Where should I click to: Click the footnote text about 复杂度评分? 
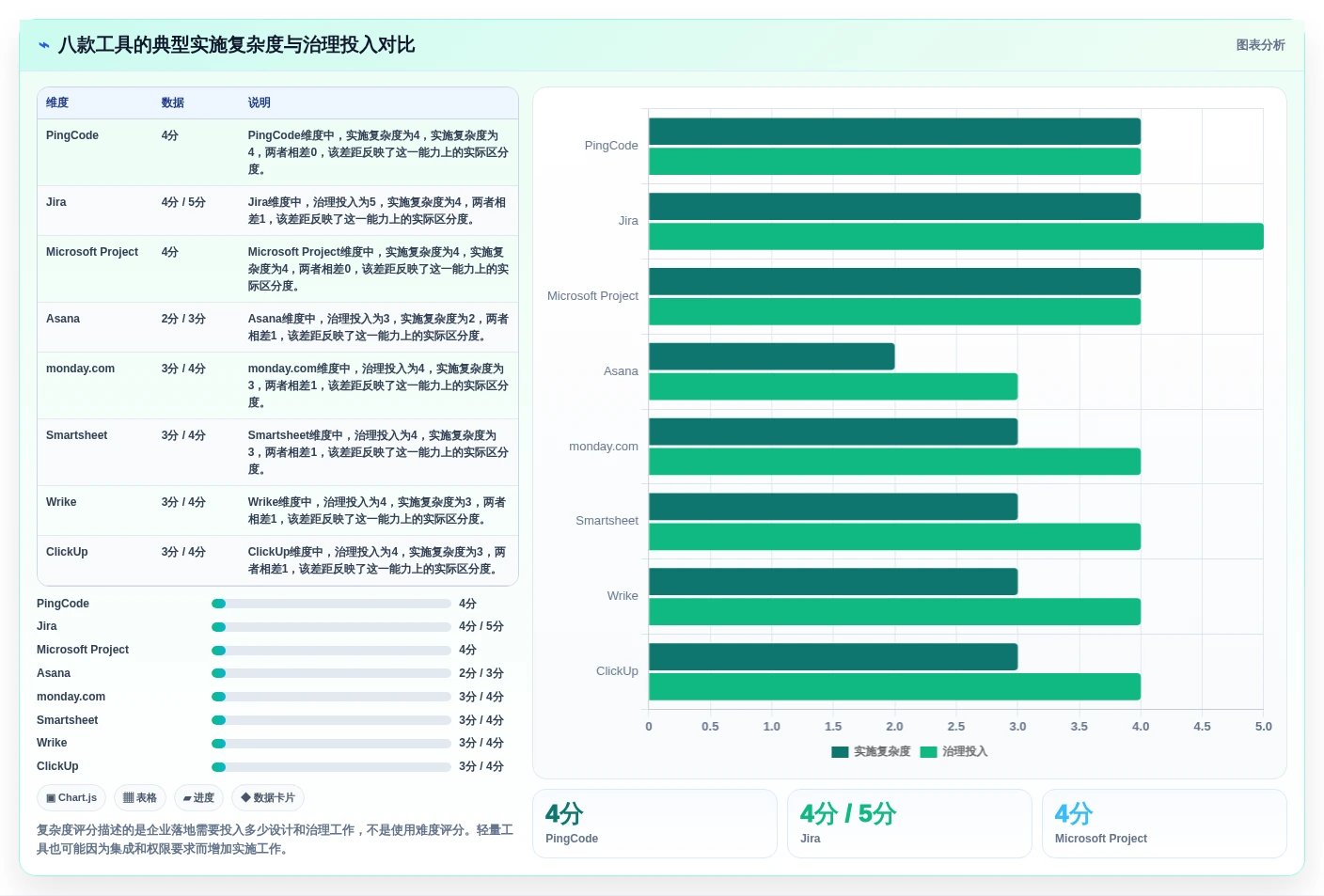point(275,840)
